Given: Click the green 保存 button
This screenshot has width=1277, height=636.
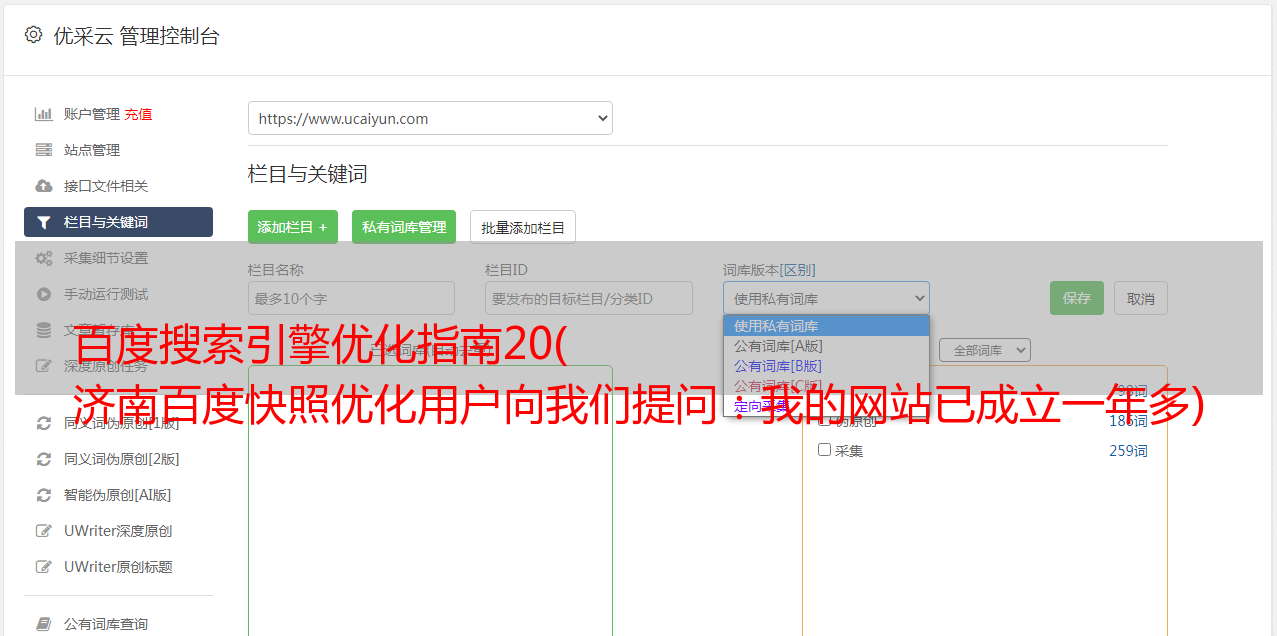Looking at the screenshot, I should (x=1077, y=298).
